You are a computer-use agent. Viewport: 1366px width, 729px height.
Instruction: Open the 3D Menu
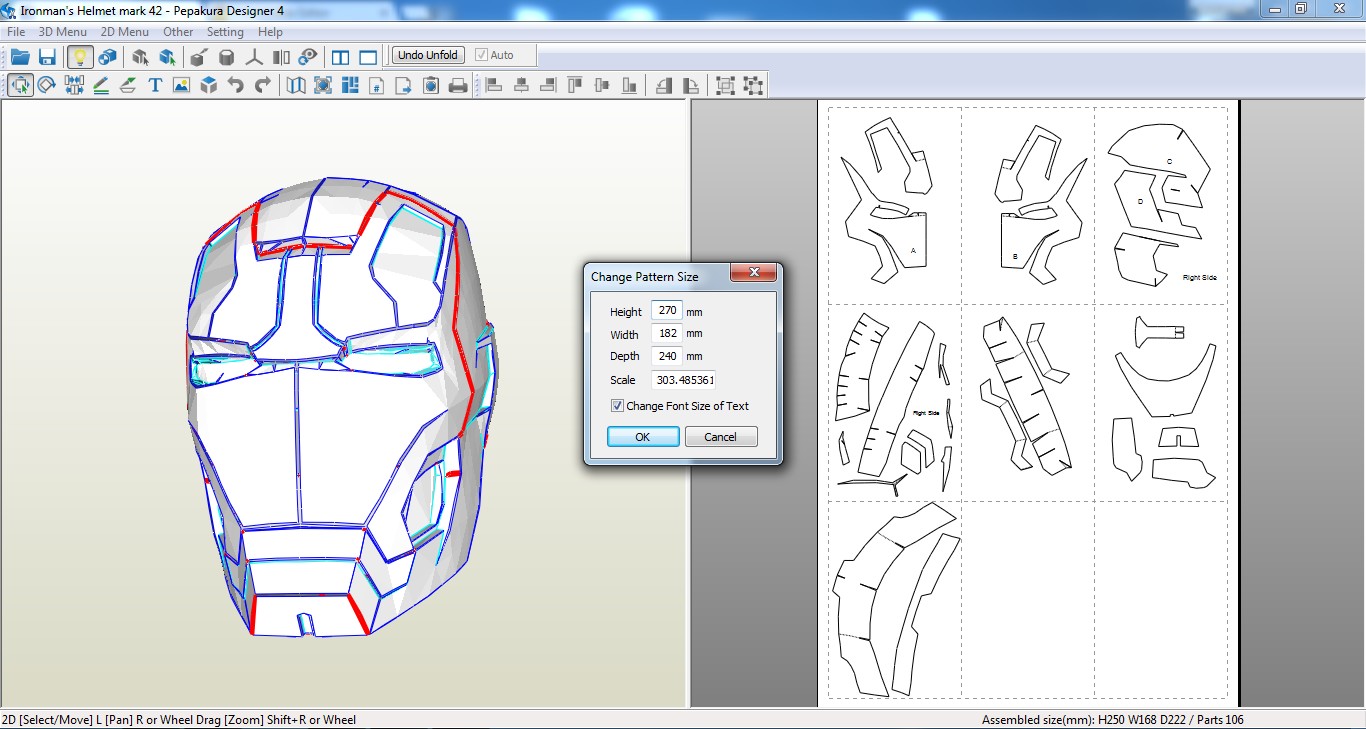click(62, 32)
